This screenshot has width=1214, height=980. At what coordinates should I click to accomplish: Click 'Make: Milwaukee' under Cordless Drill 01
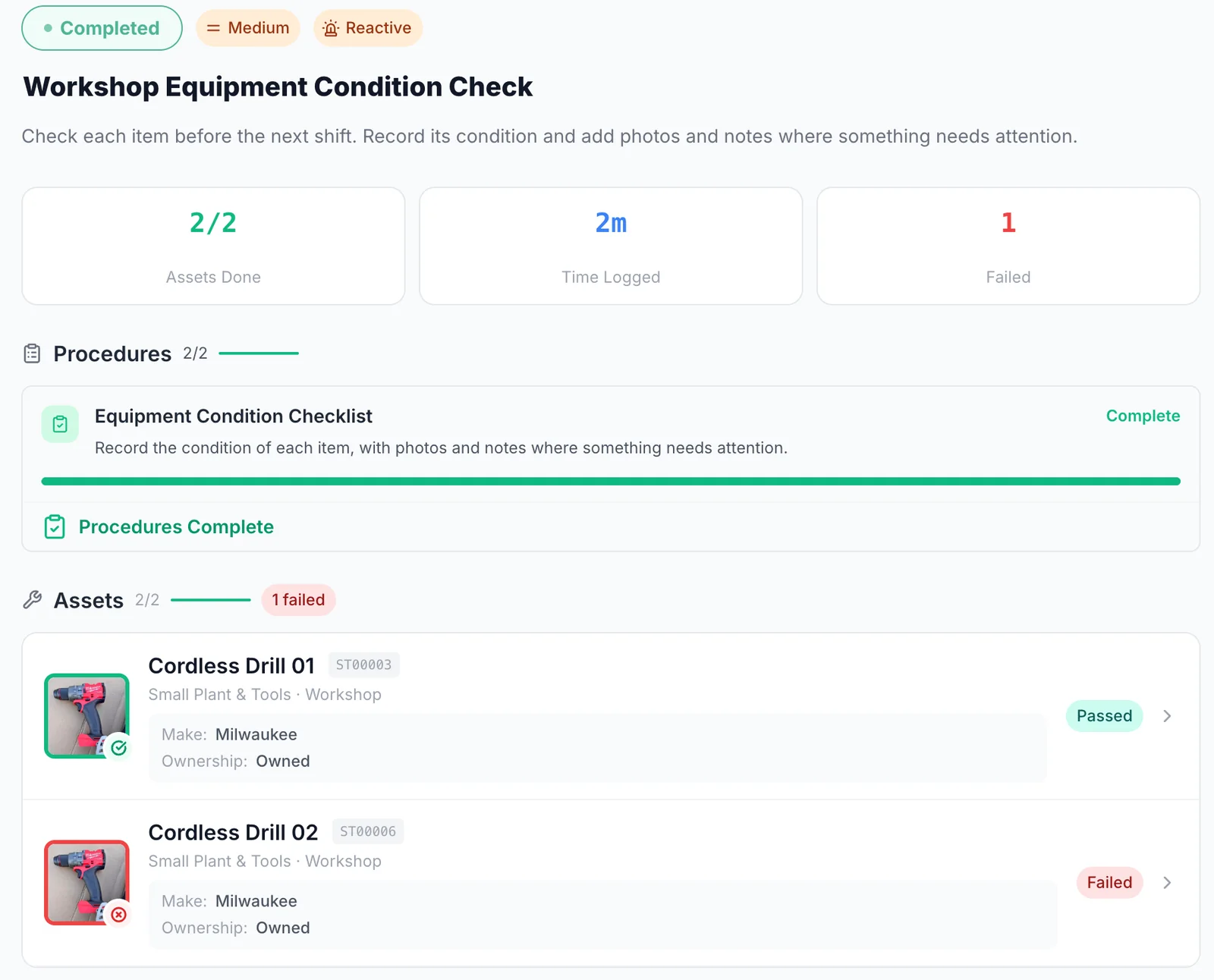(x=229, y=735)
